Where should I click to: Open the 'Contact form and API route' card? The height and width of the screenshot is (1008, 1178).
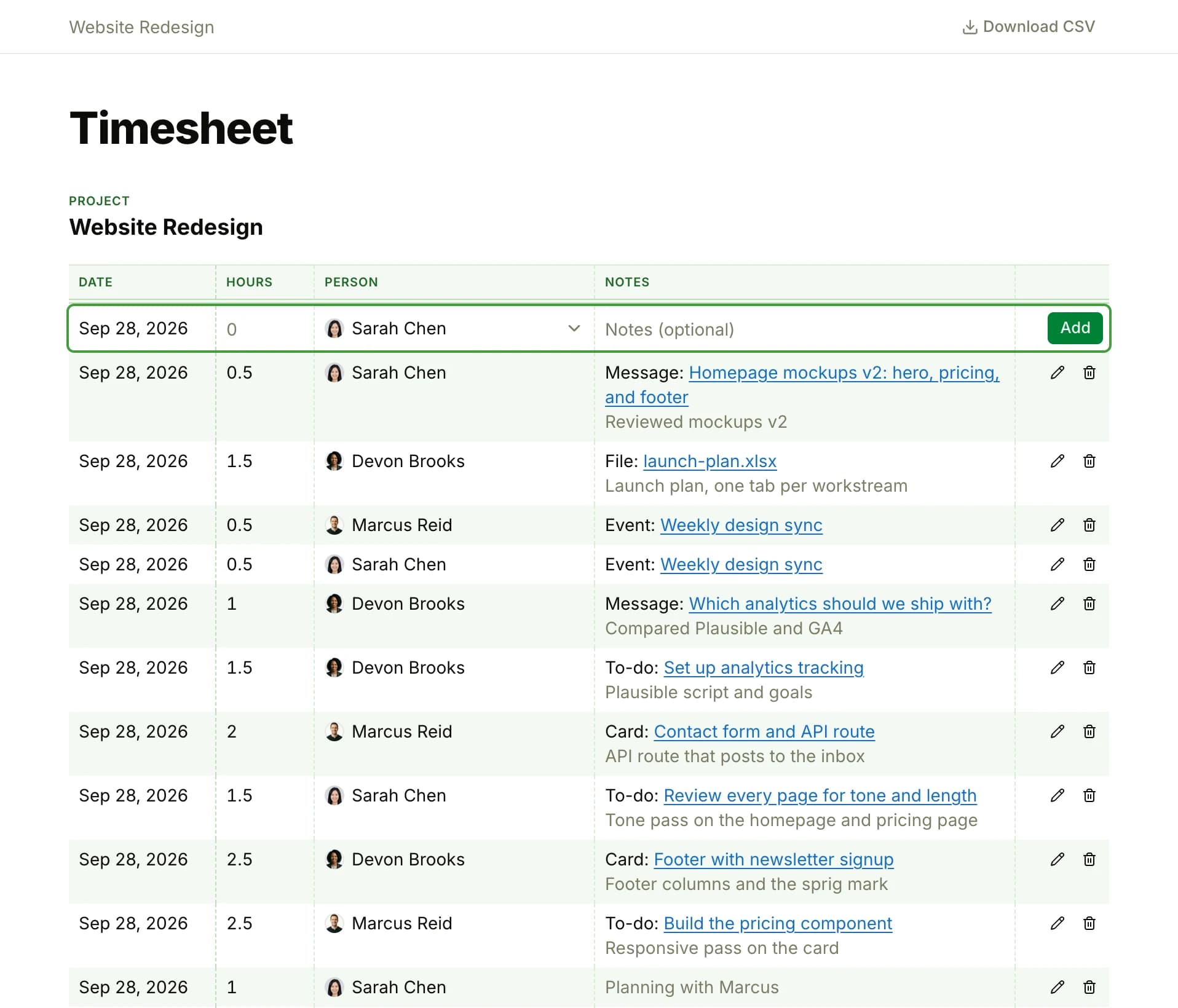[764, 731]
